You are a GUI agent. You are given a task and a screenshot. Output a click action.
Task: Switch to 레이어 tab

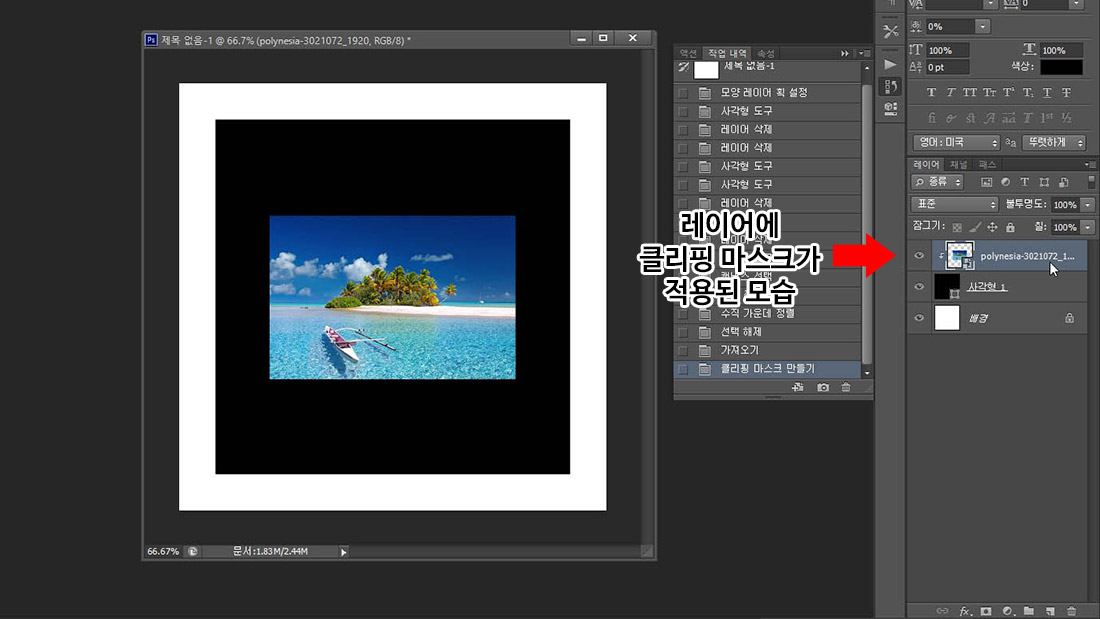926,164
